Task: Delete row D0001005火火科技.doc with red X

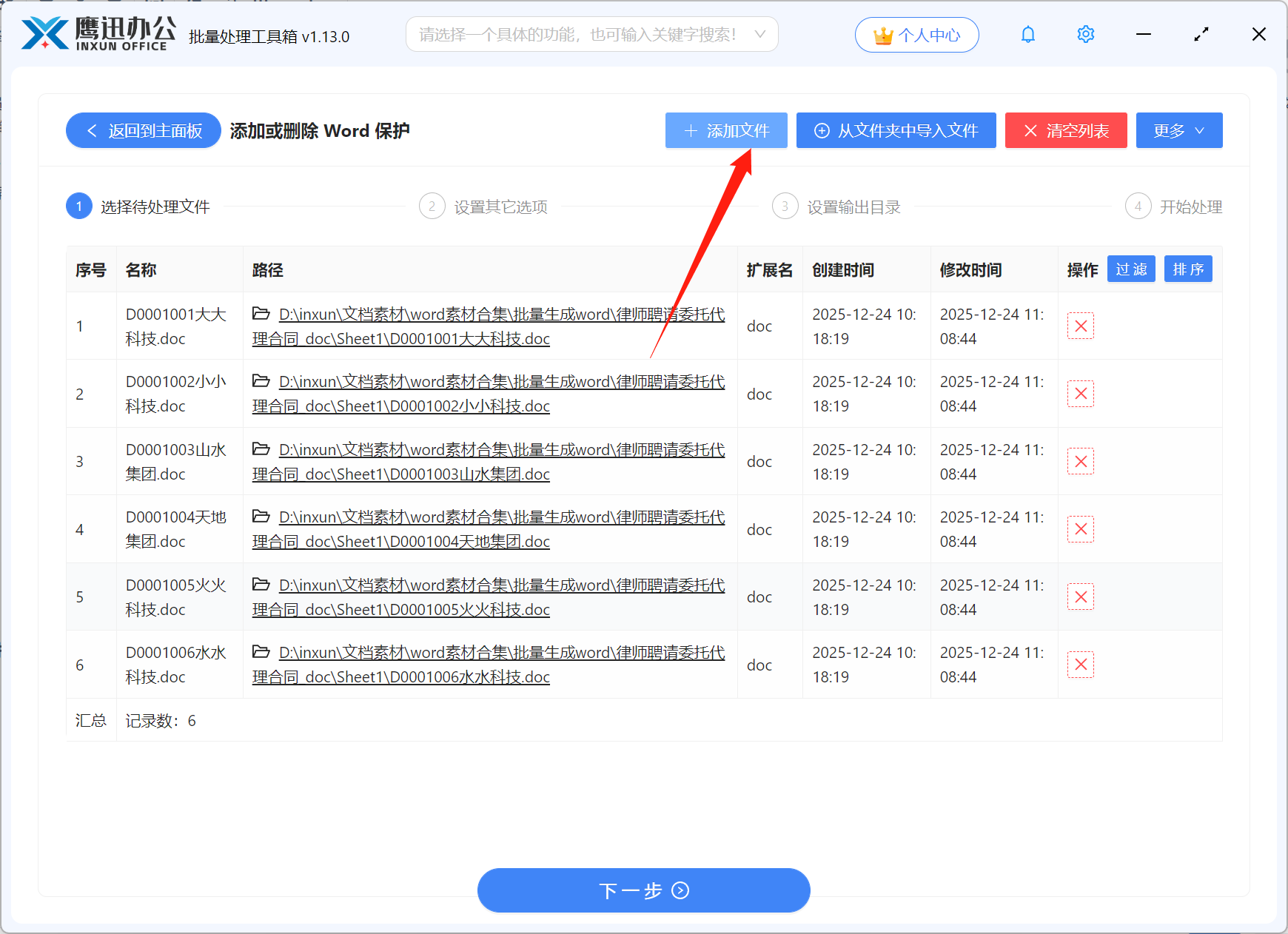Action: [x=1081, y=597]
